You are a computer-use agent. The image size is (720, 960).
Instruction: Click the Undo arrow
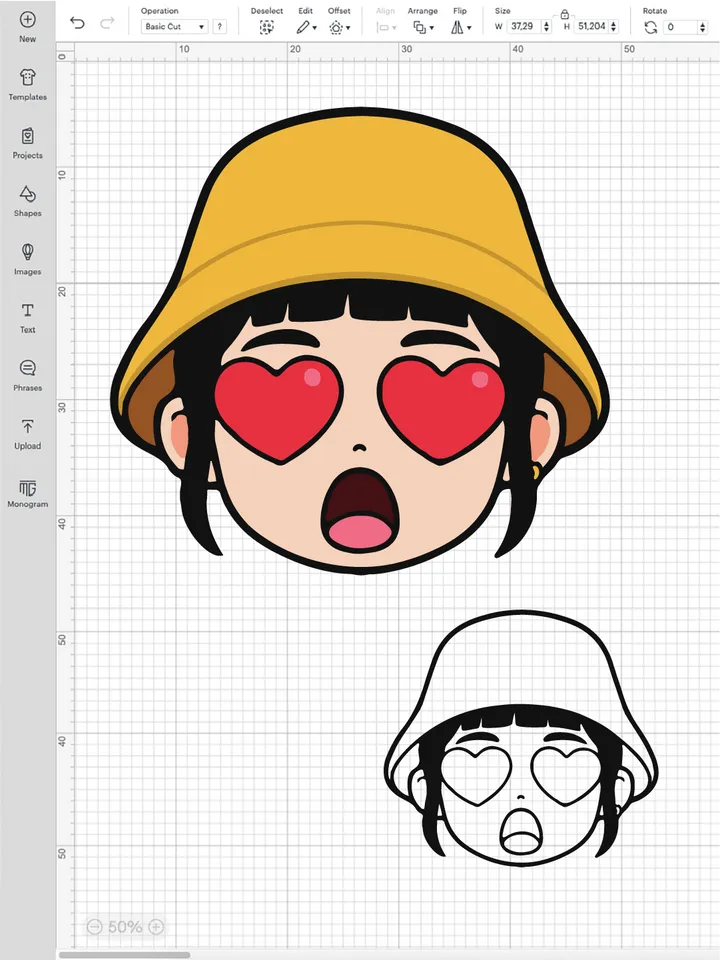78,23
